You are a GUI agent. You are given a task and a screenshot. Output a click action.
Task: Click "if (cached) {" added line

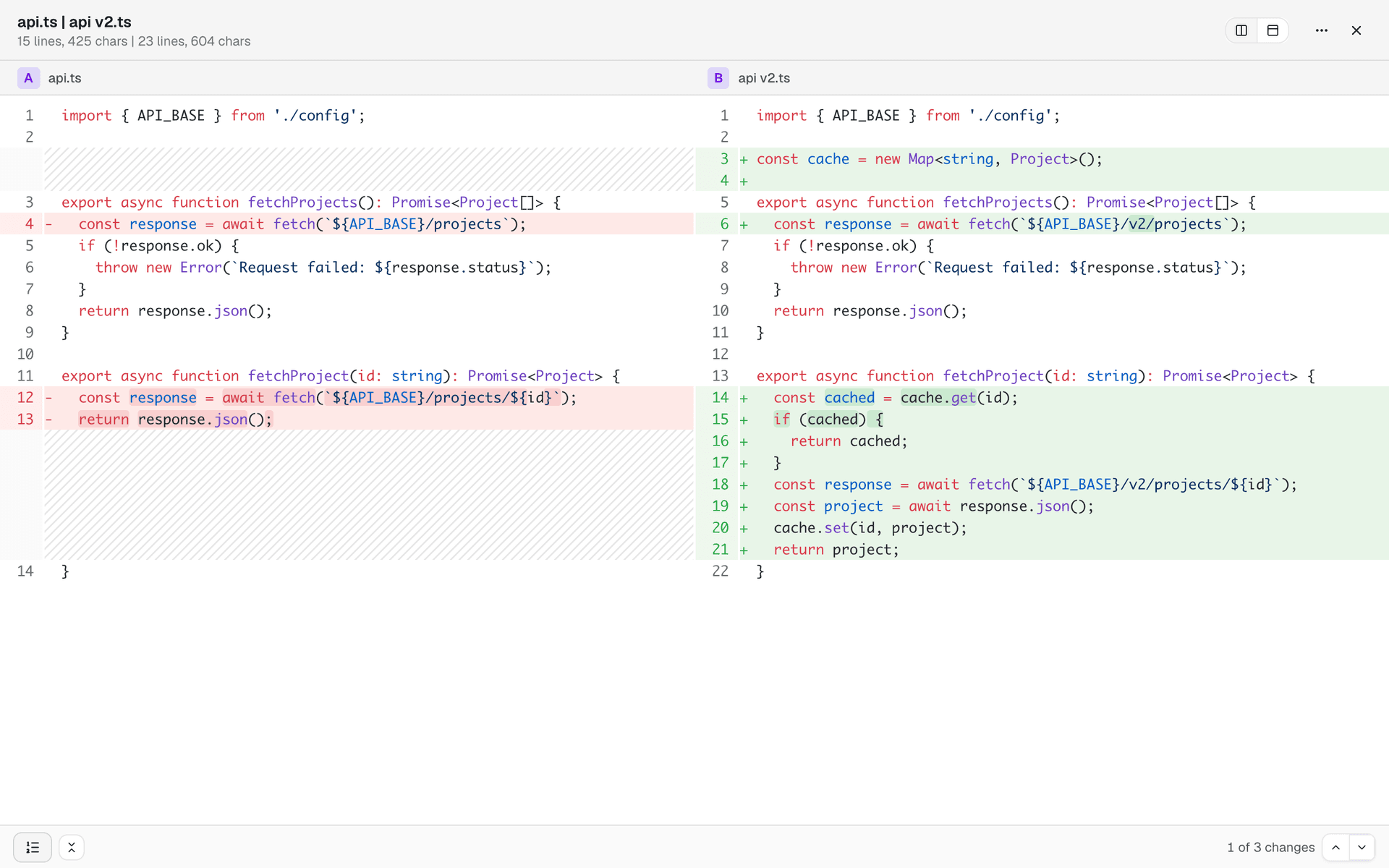click(828, 420)
